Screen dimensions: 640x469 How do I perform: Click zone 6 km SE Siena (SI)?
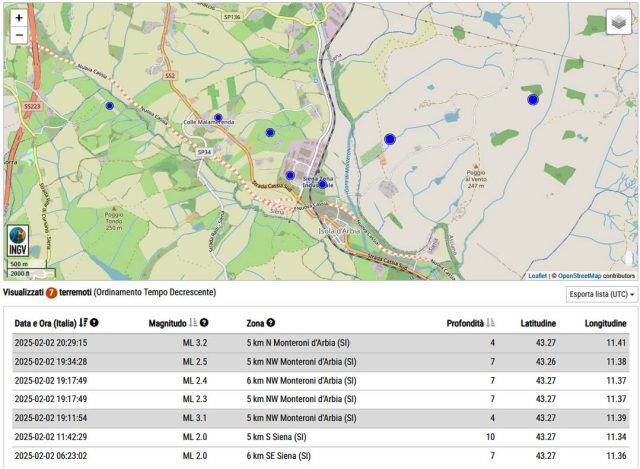(278, 456)
